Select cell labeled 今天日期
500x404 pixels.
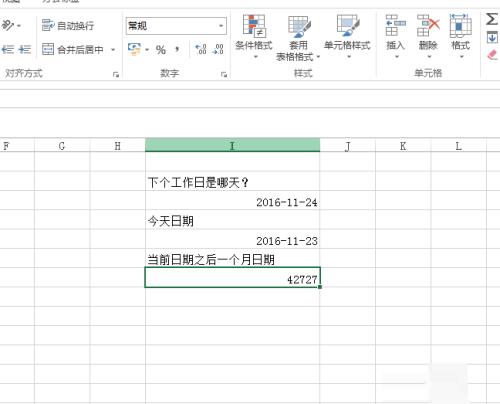(x=232, y=220)
